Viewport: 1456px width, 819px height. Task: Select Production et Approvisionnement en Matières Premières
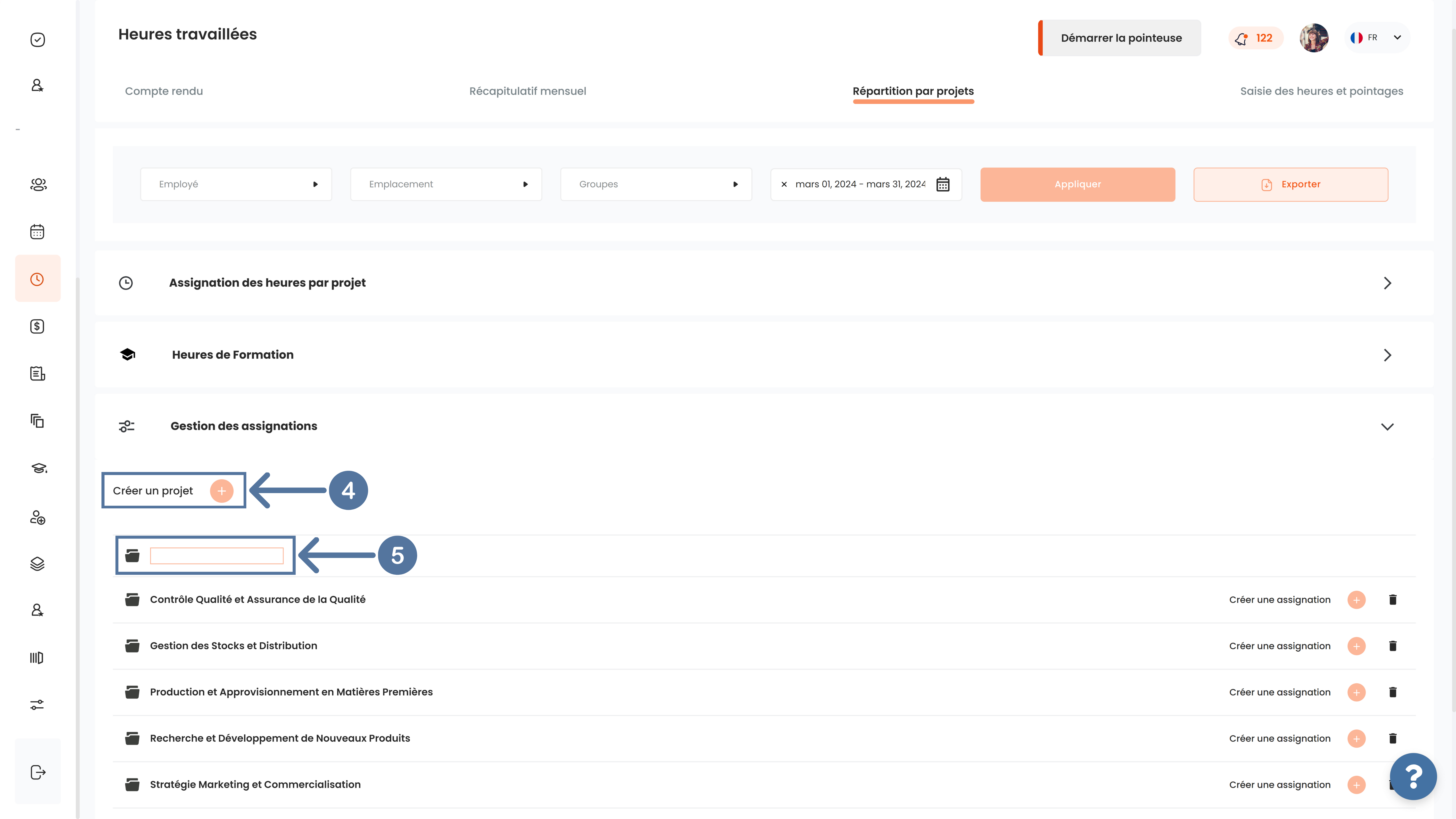(x=764, y=692)
